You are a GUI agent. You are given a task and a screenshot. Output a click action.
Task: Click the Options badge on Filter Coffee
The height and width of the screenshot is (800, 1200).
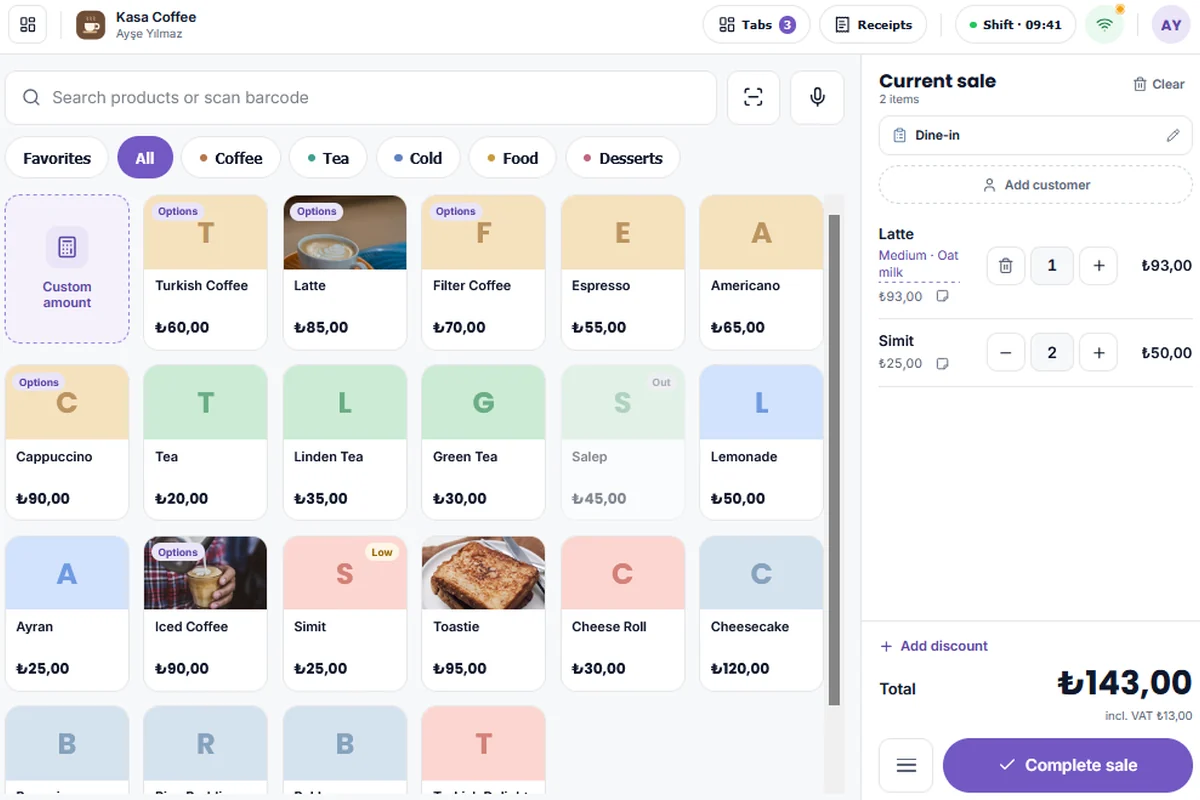pos(456,211)
